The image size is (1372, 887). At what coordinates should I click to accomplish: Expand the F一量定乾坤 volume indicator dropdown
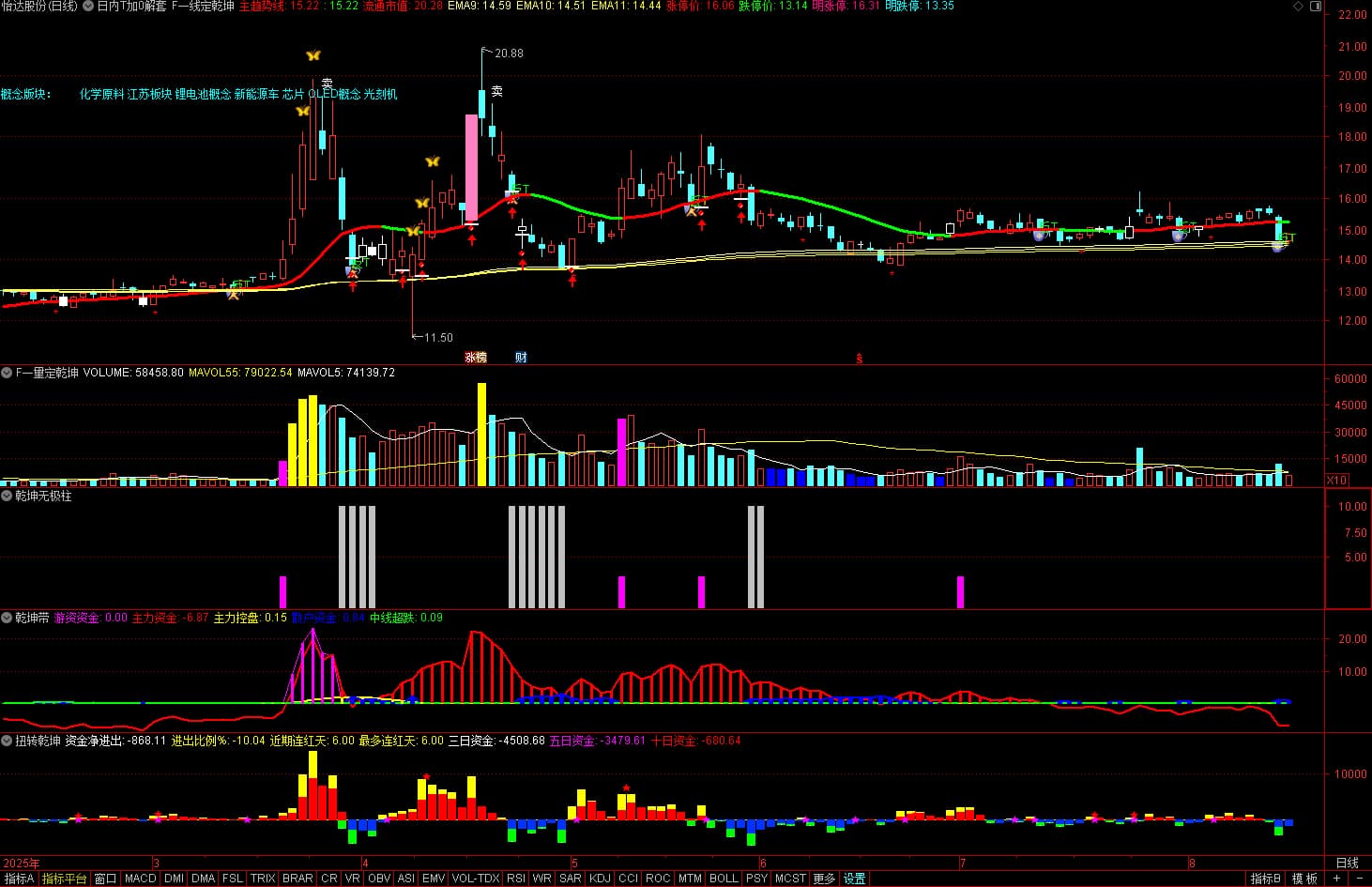[8, 373]
